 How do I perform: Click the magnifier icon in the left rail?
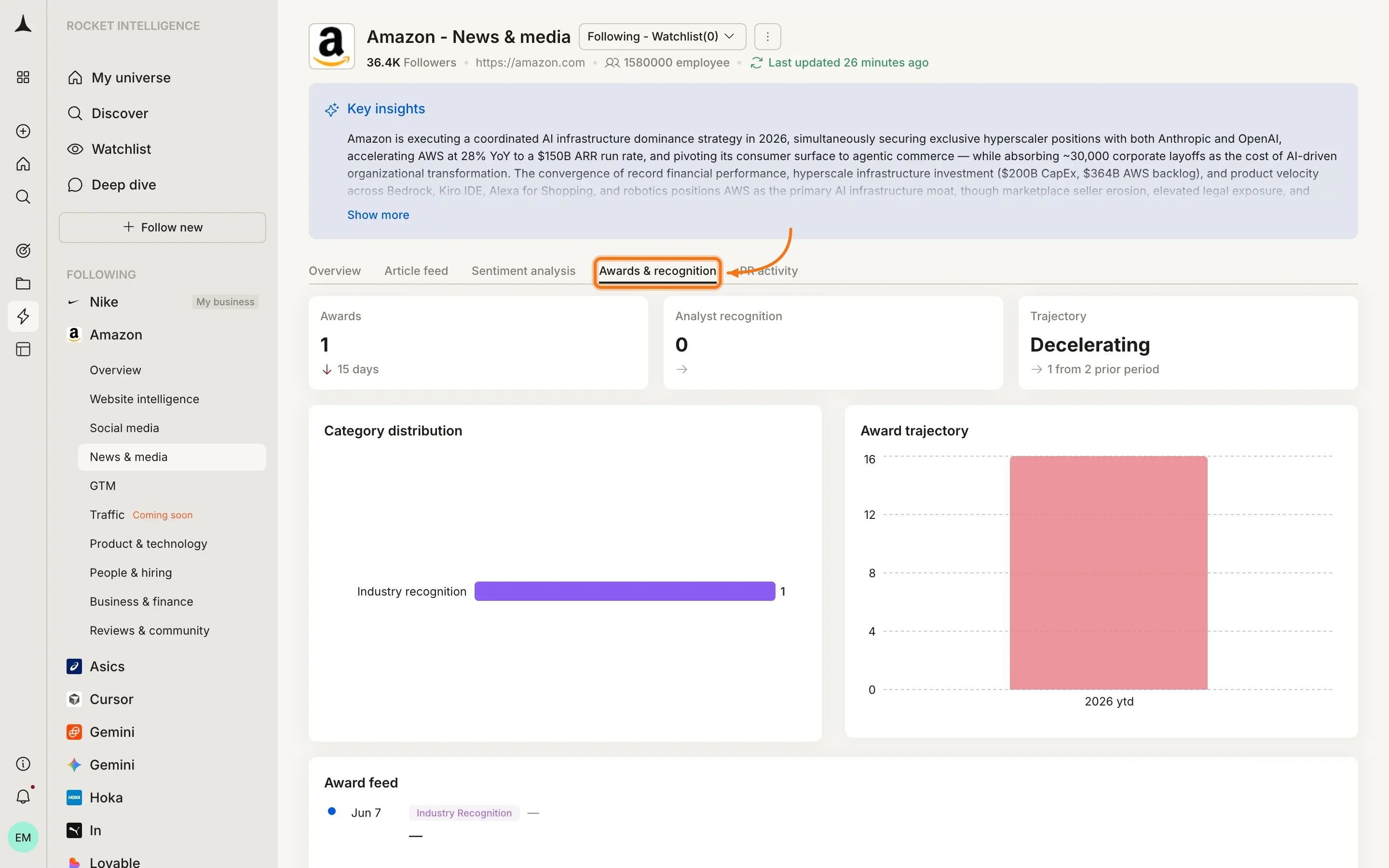23,197
